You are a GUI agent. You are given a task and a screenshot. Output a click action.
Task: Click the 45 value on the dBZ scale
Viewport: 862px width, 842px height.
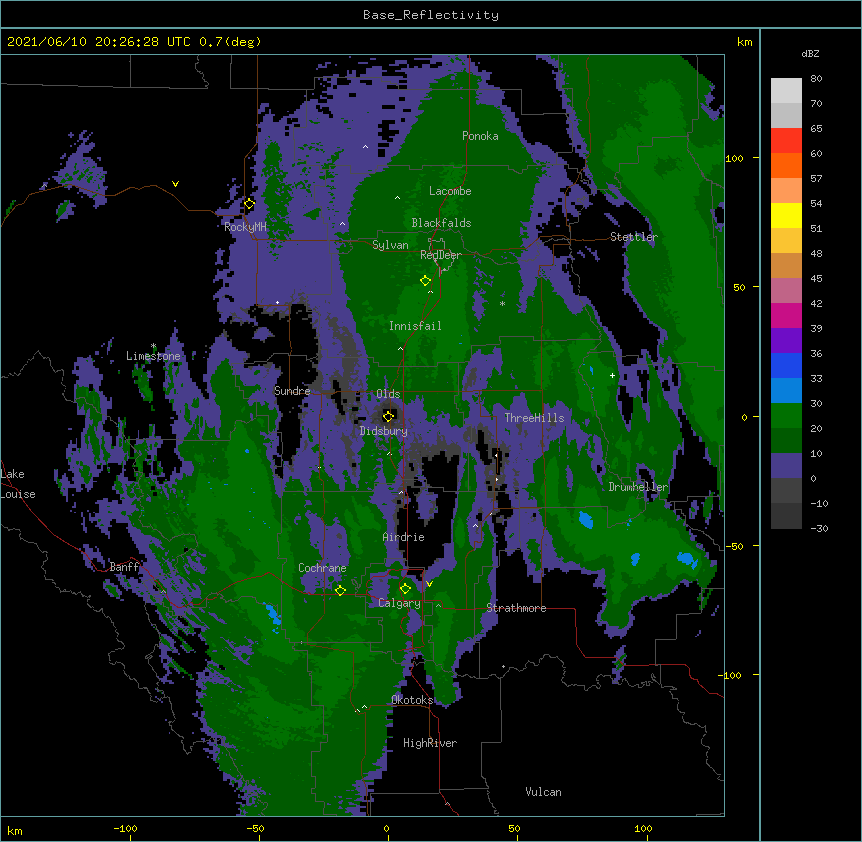pyautogui.click(x=816, y=279)
